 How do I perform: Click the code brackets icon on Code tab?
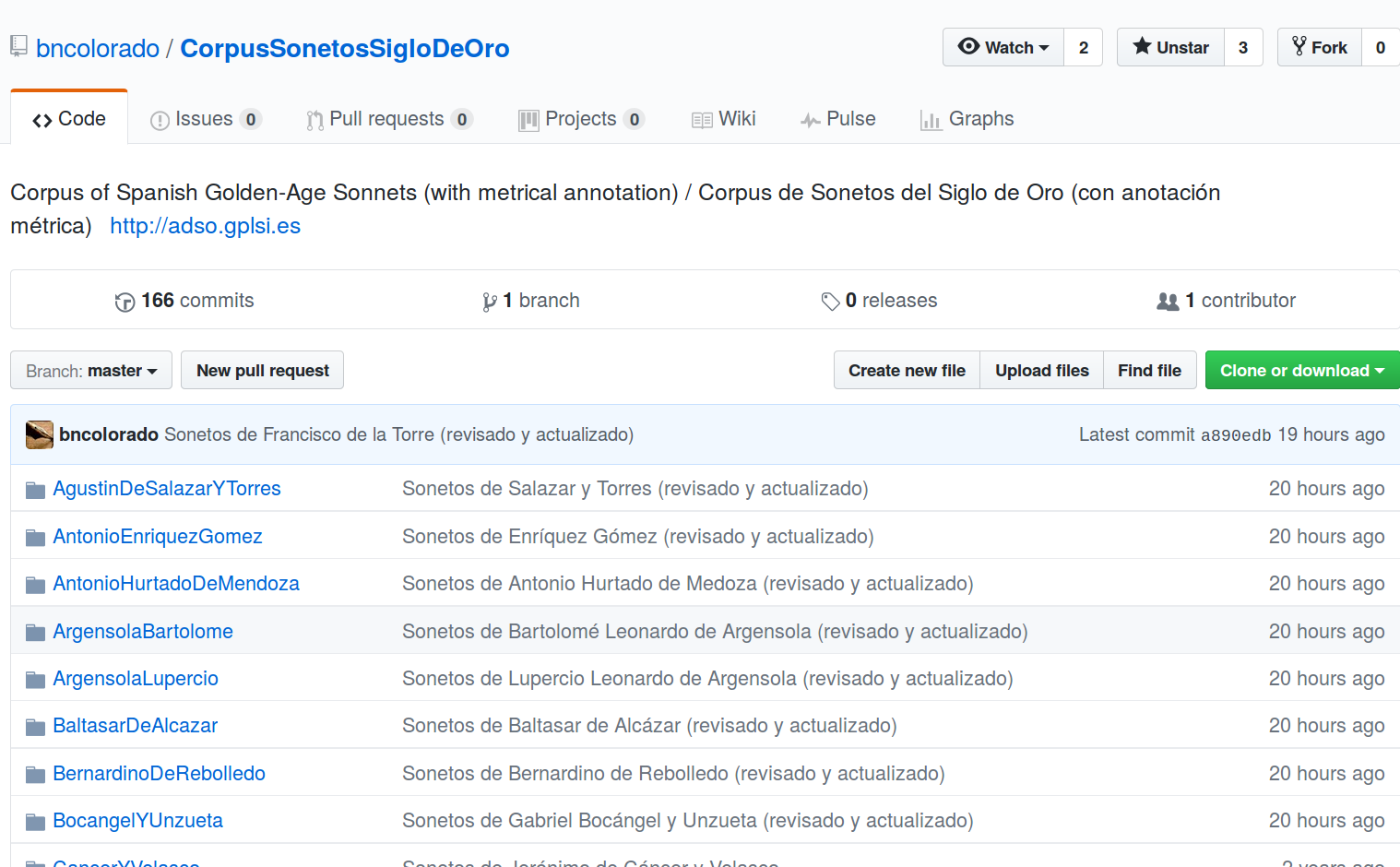[x=42, y=121]
